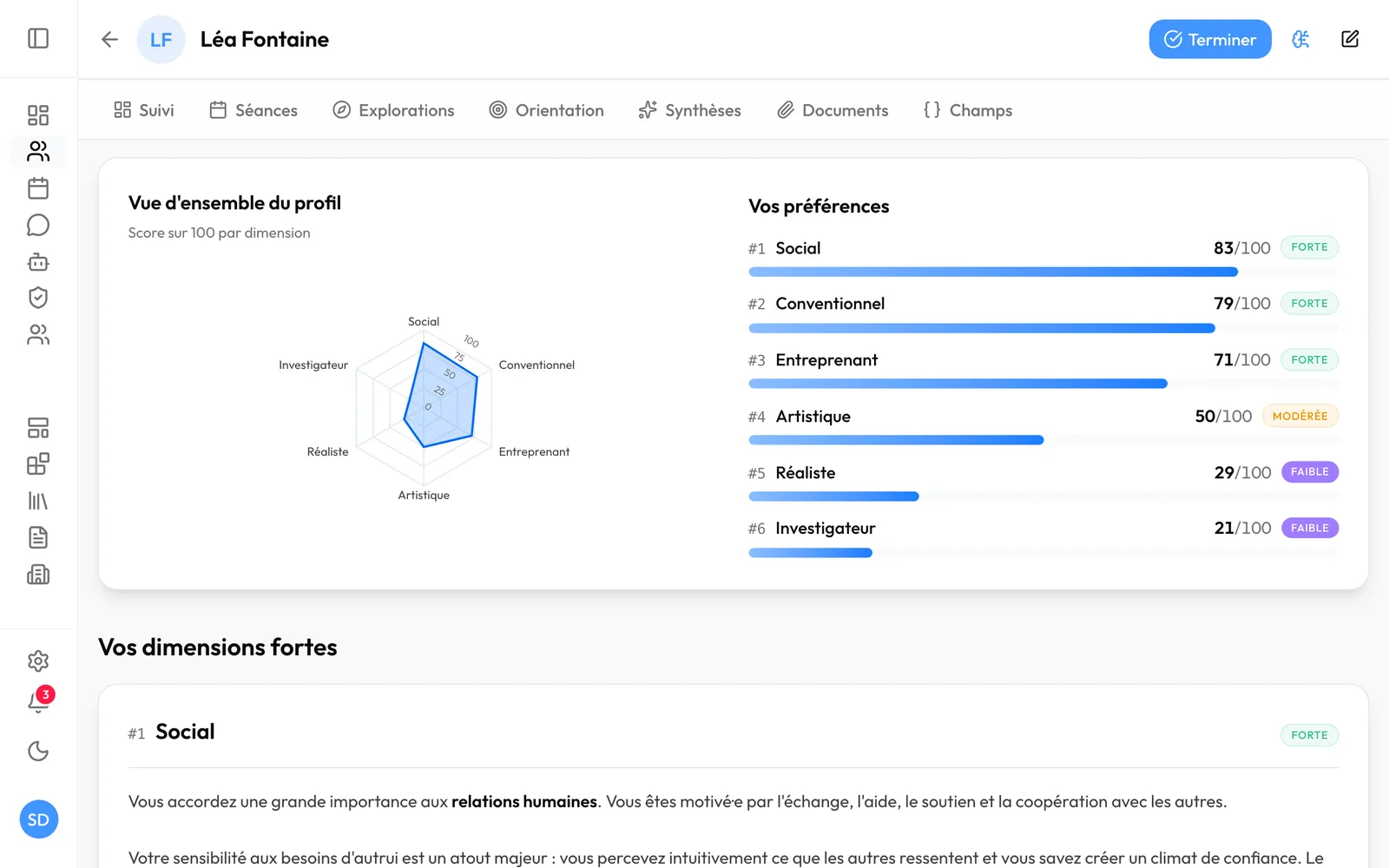
Task: Open the blocks-plus icon in sidebar
Action: tap(38, 464)
